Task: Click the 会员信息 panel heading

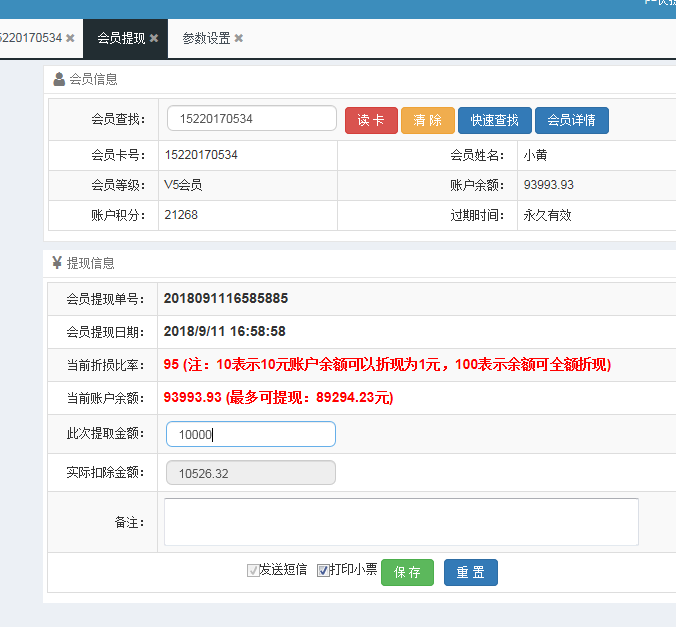Action: pos(94,79)
